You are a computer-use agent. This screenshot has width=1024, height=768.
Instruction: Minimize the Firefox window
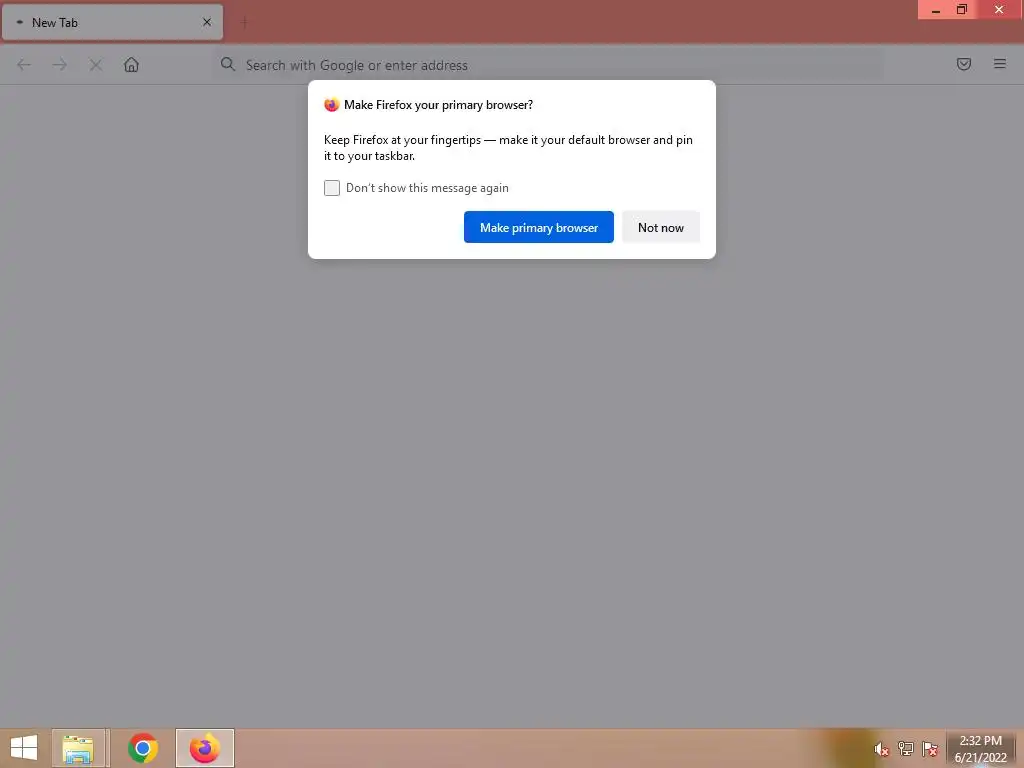(x=936, y=10)
